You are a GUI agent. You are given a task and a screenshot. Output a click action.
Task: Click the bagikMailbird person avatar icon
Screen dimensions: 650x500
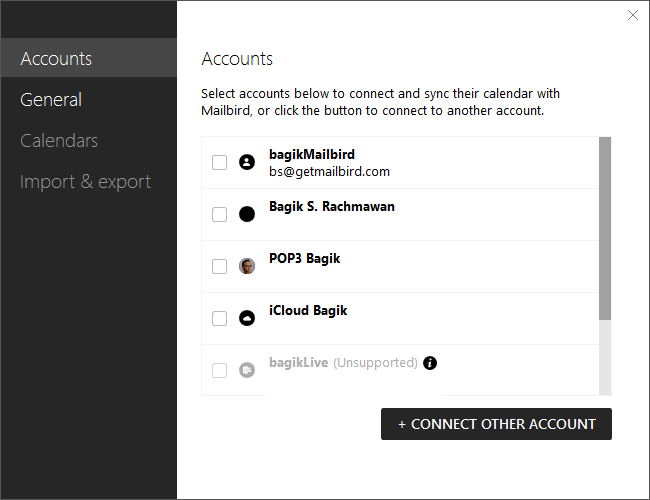coord(247,162)
